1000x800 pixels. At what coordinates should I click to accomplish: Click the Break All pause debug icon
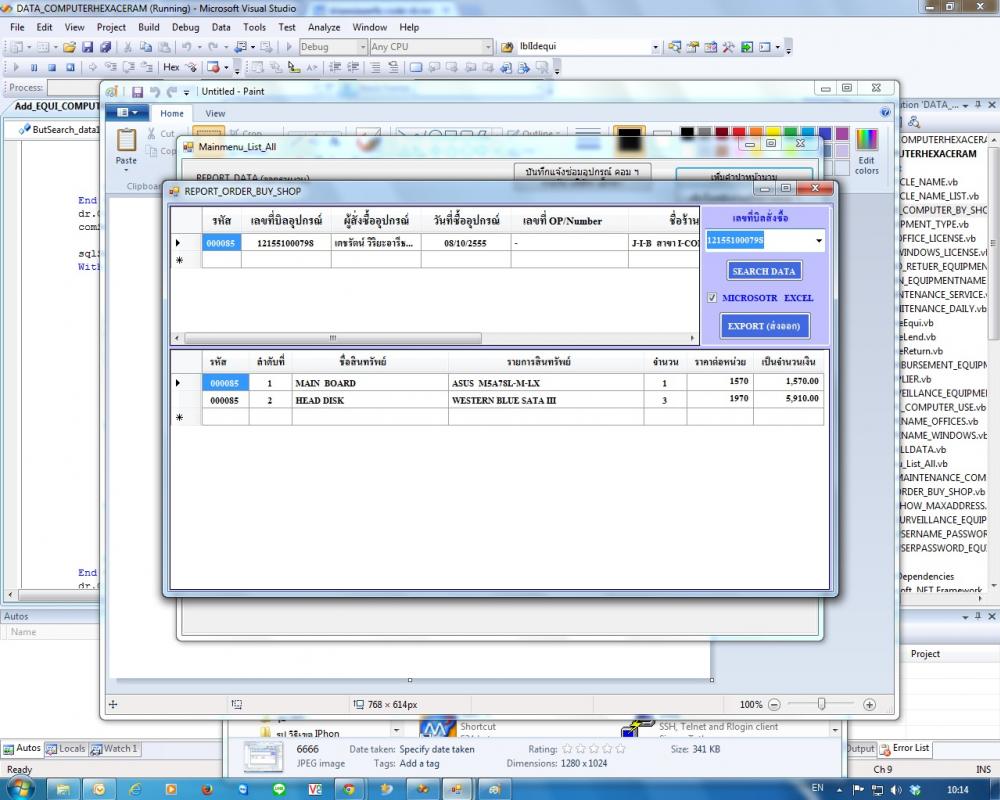[34, 67]
